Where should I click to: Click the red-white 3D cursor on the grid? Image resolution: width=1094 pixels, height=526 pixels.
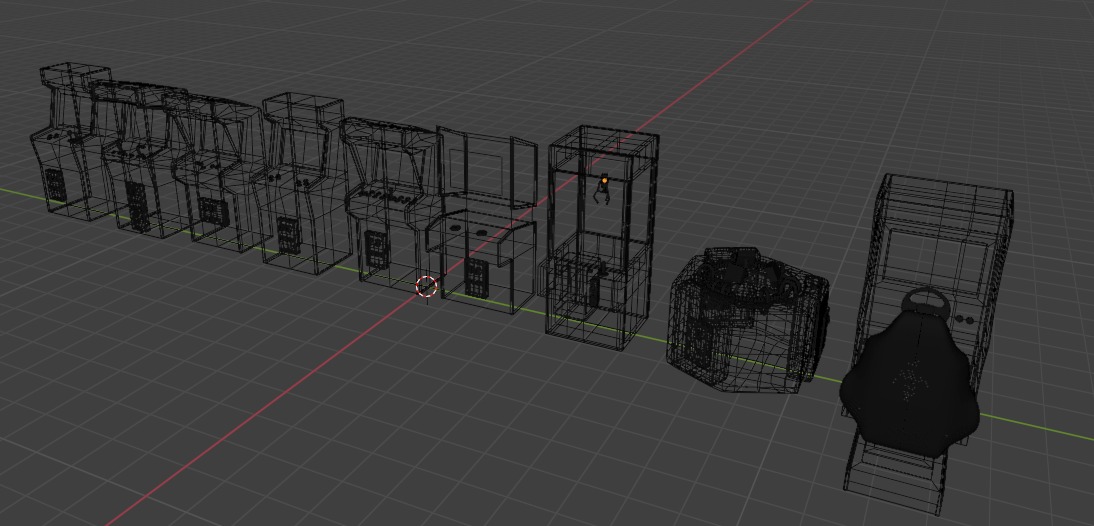426,286
